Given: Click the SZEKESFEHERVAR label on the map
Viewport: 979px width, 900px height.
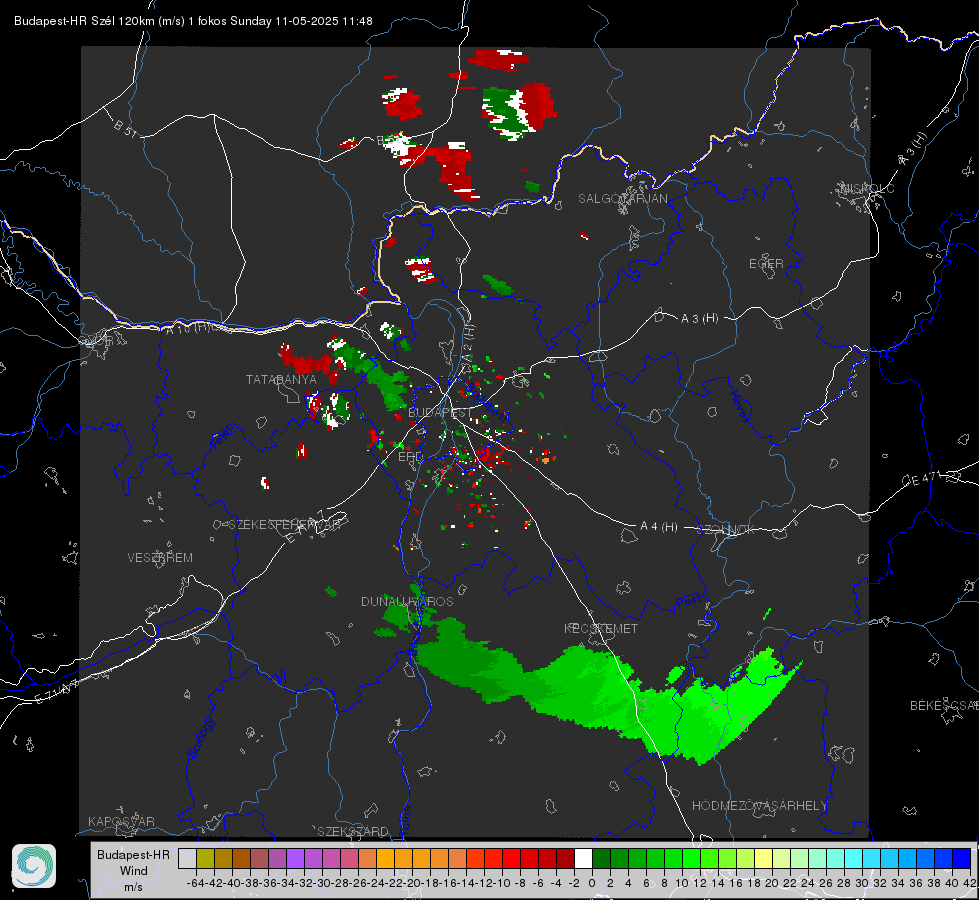Looking at the screenshot, I should click(285, 525).
